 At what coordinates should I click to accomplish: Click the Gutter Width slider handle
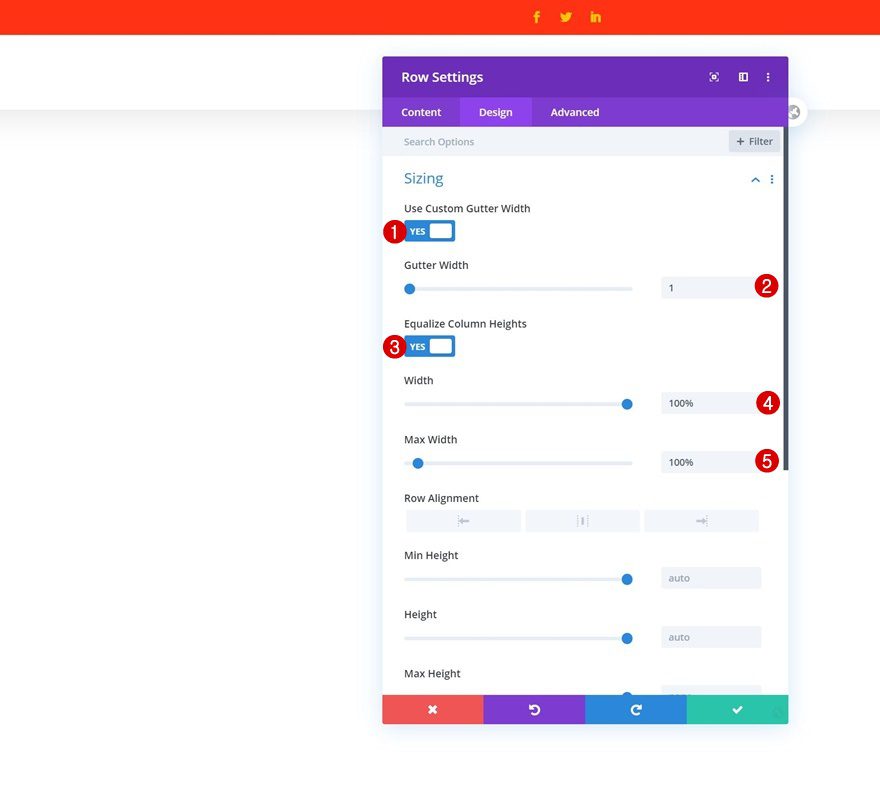(x=410, y=289)
